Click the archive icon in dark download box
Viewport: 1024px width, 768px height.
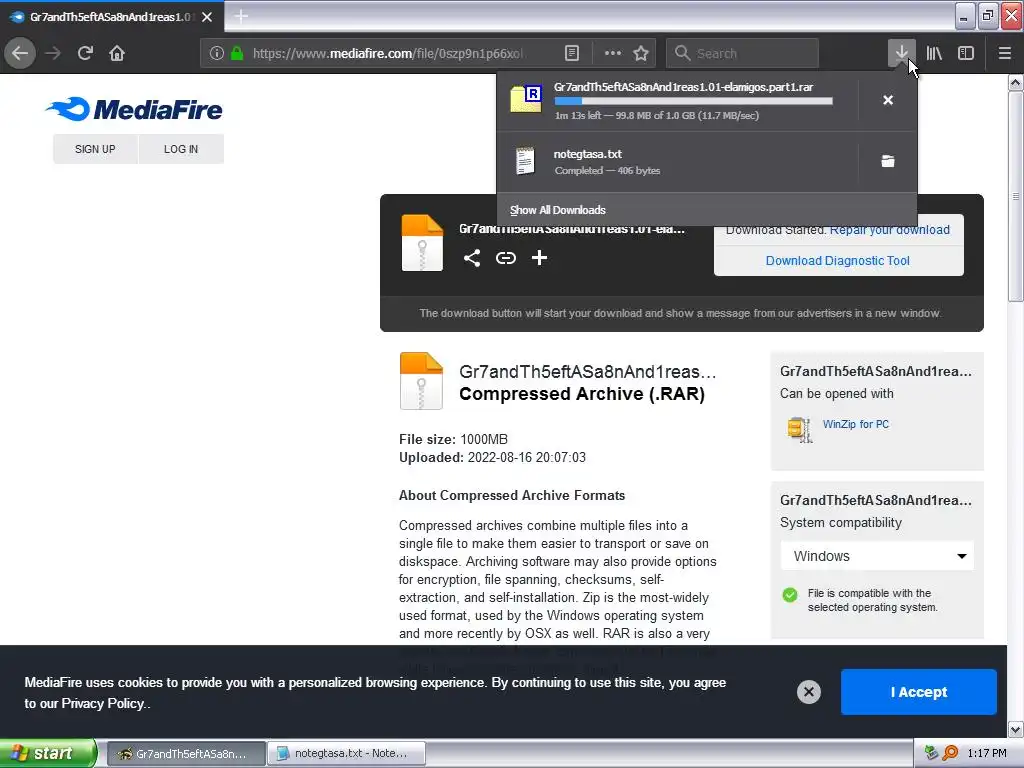(x=422, y=242)
